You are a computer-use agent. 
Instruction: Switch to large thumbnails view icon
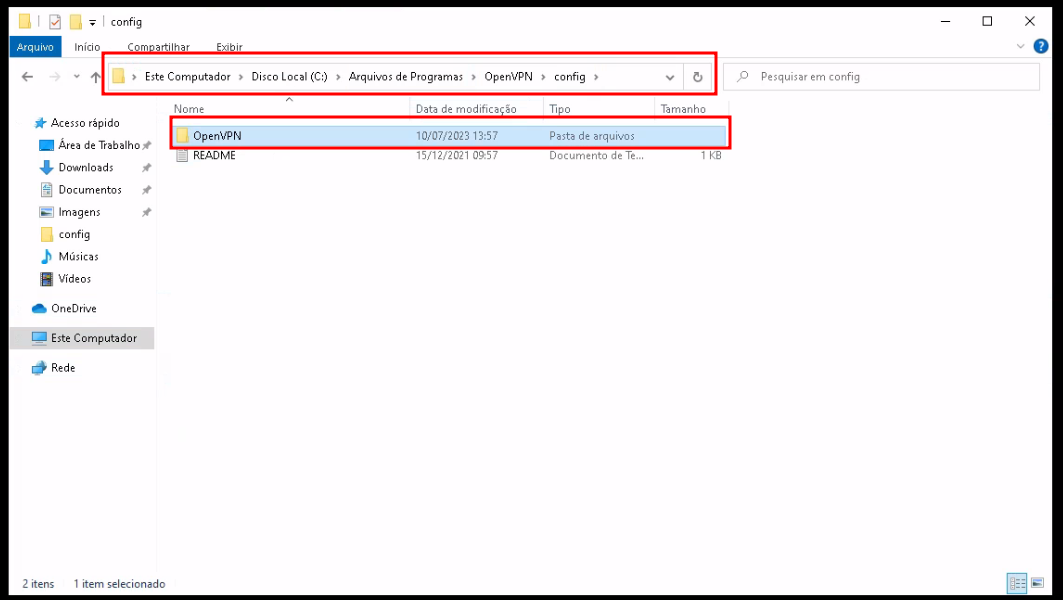pos(1037,583)
